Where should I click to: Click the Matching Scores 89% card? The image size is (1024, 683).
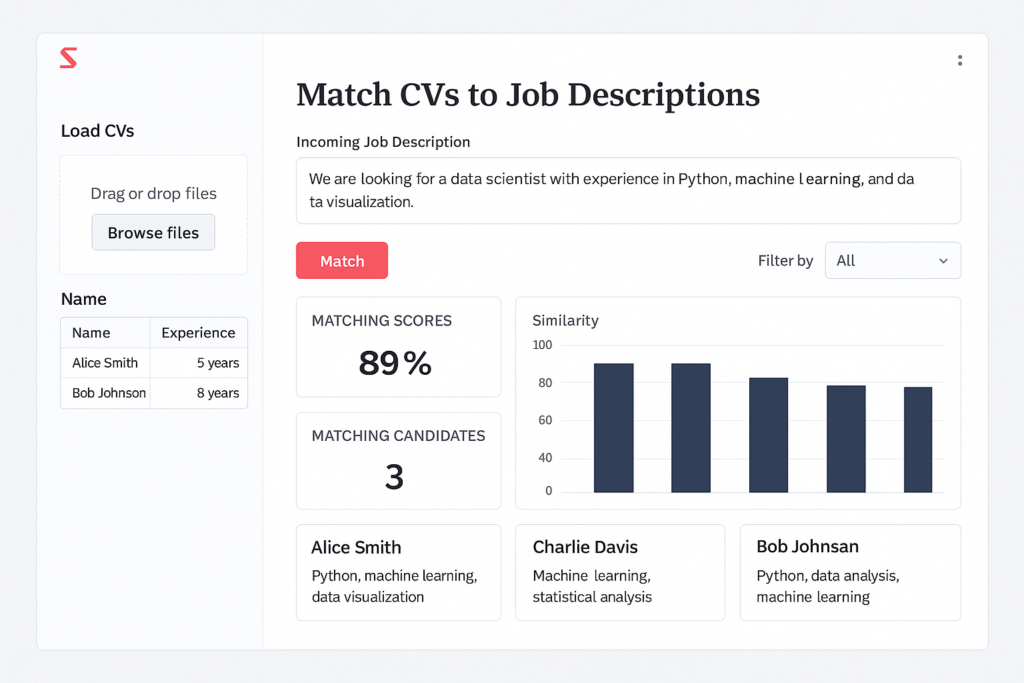tap(398, 347)
